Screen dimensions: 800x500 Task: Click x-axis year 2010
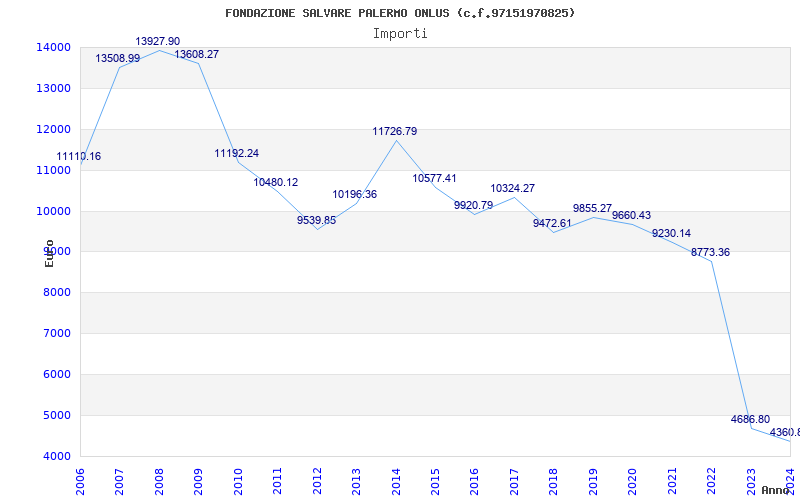[238, 481]
